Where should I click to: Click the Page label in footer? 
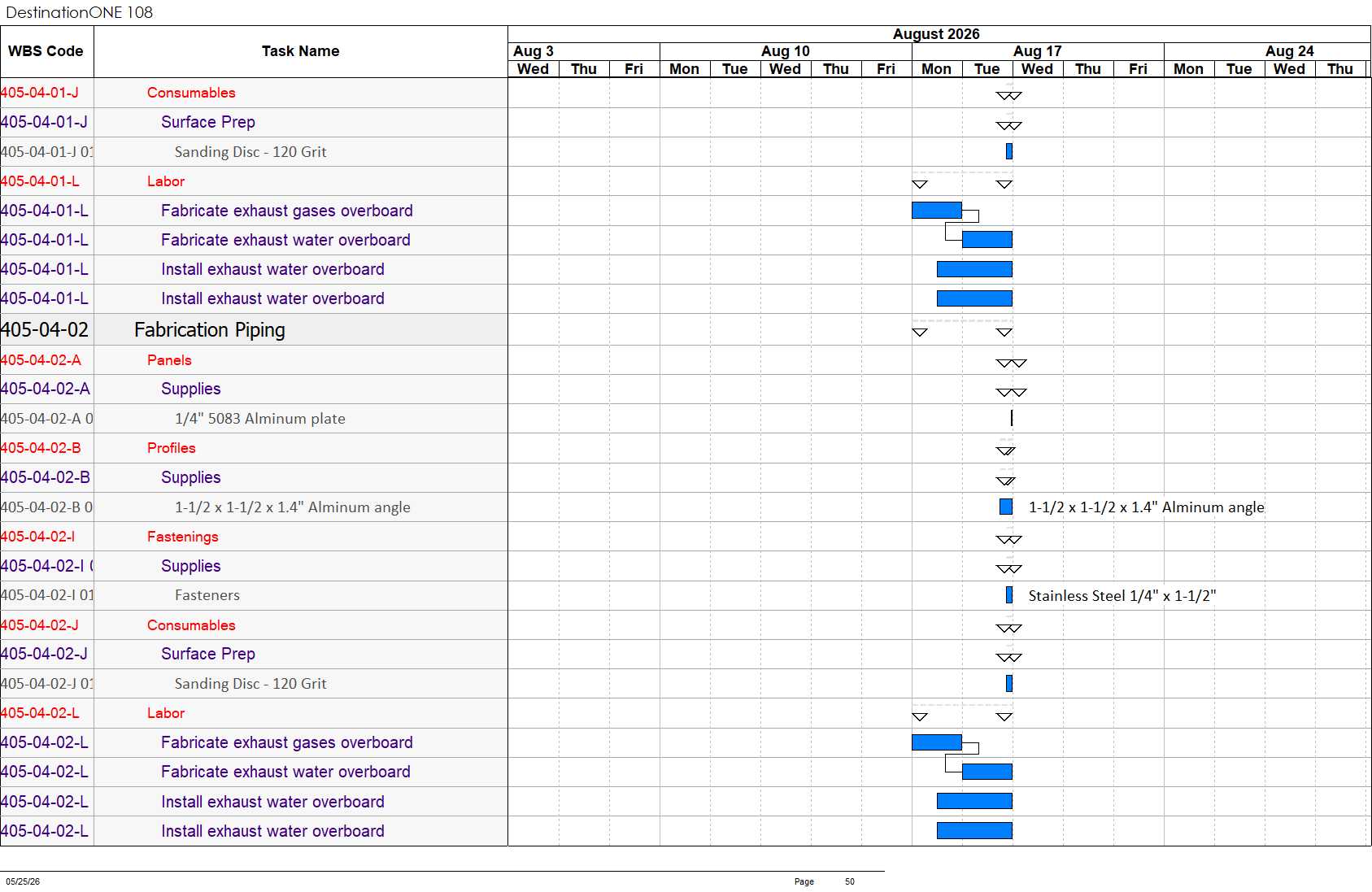[804, 881]
